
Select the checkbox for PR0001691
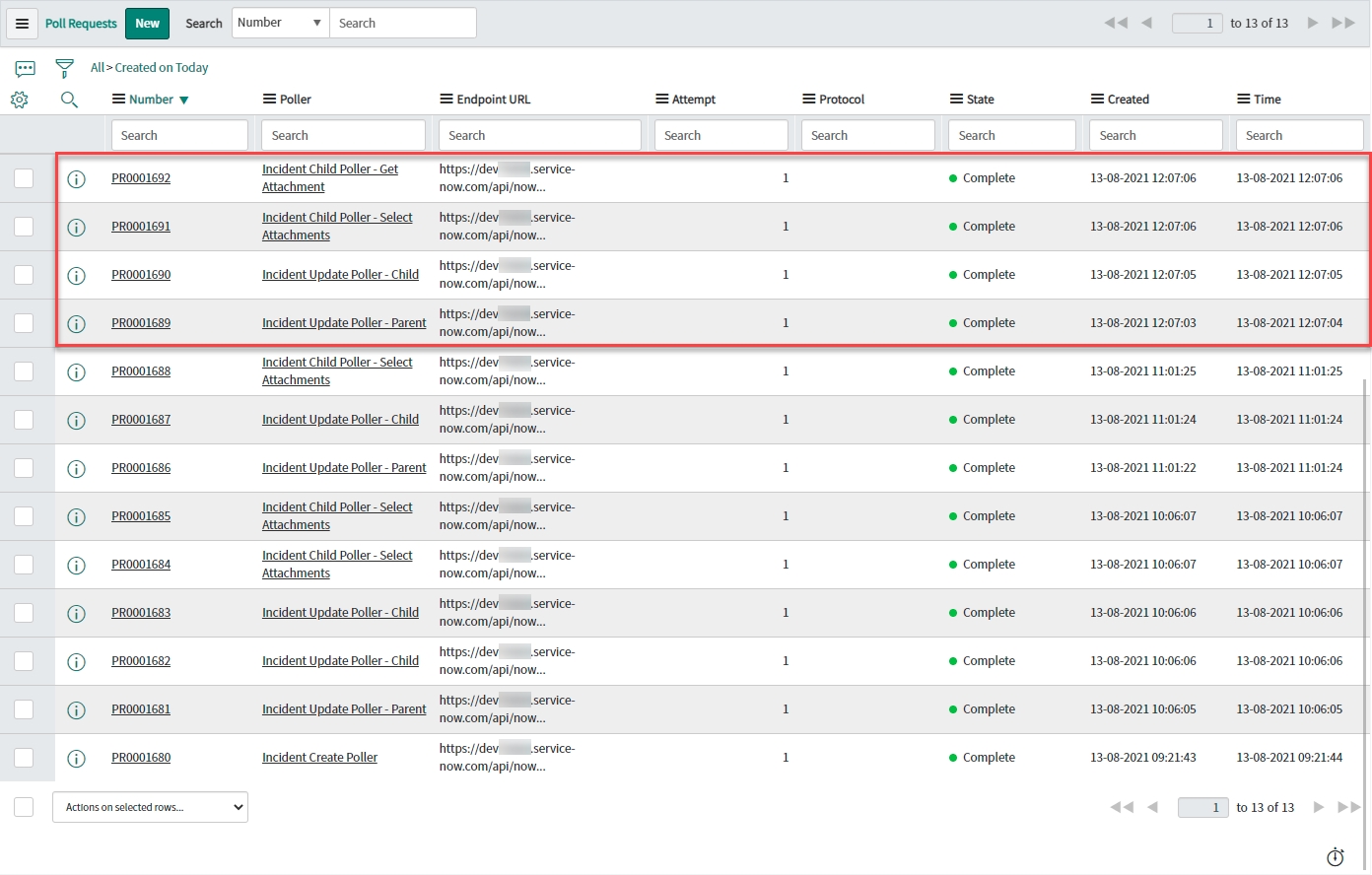(x=24, y=227)
